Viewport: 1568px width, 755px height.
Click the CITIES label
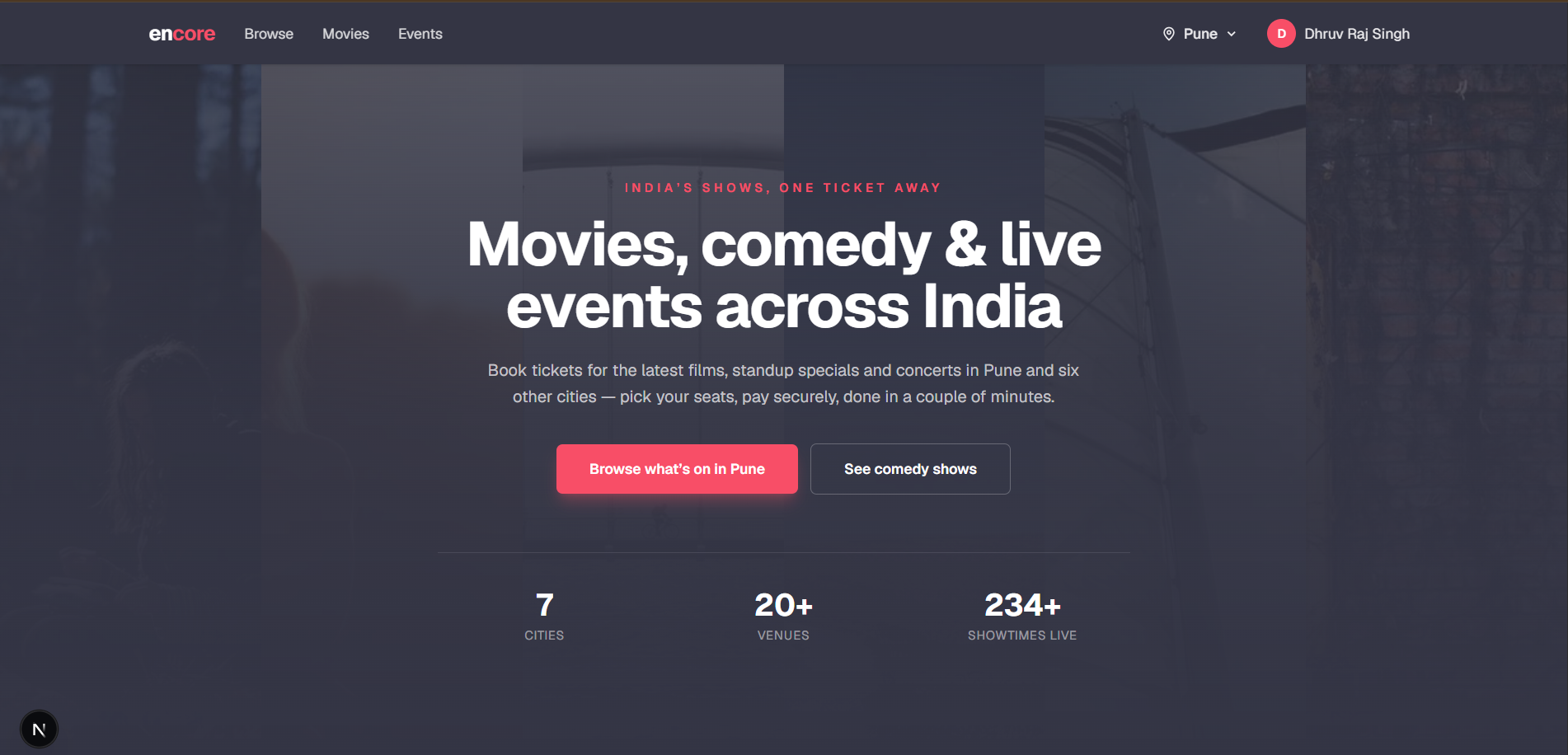click(x=545, y=635)
